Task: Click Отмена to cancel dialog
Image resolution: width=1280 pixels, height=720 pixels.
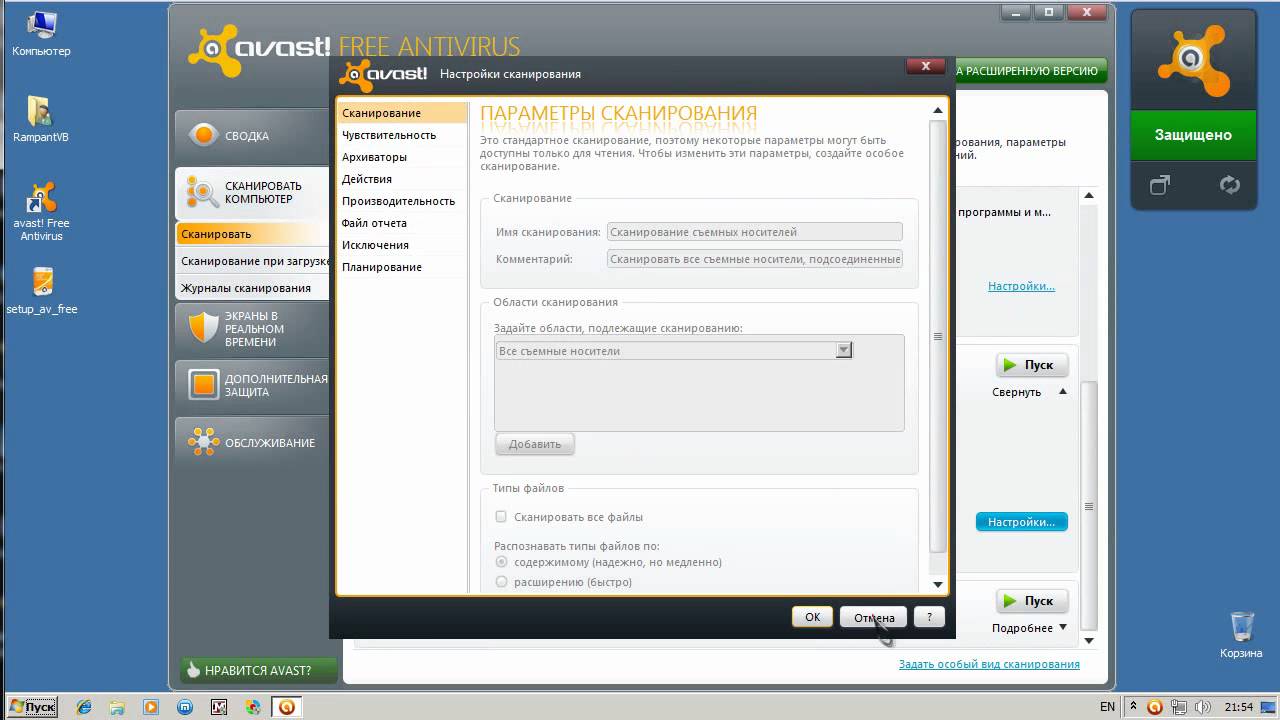Action: pyautogui.click(x=874, y=617)
